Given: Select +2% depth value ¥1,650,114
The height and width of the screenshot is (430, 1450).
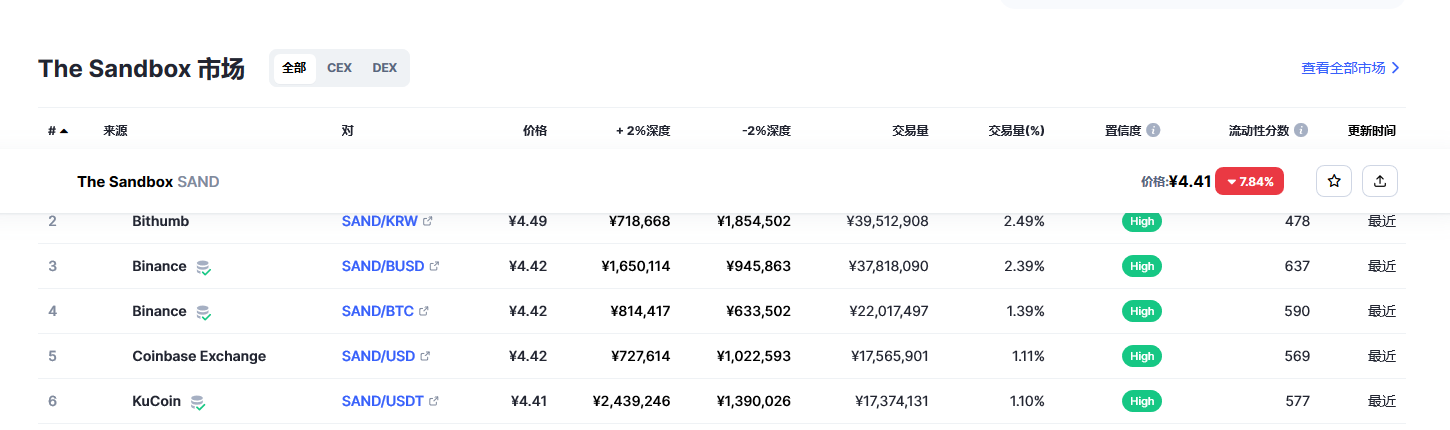Looking at the screenshot, I should [636, 266].
